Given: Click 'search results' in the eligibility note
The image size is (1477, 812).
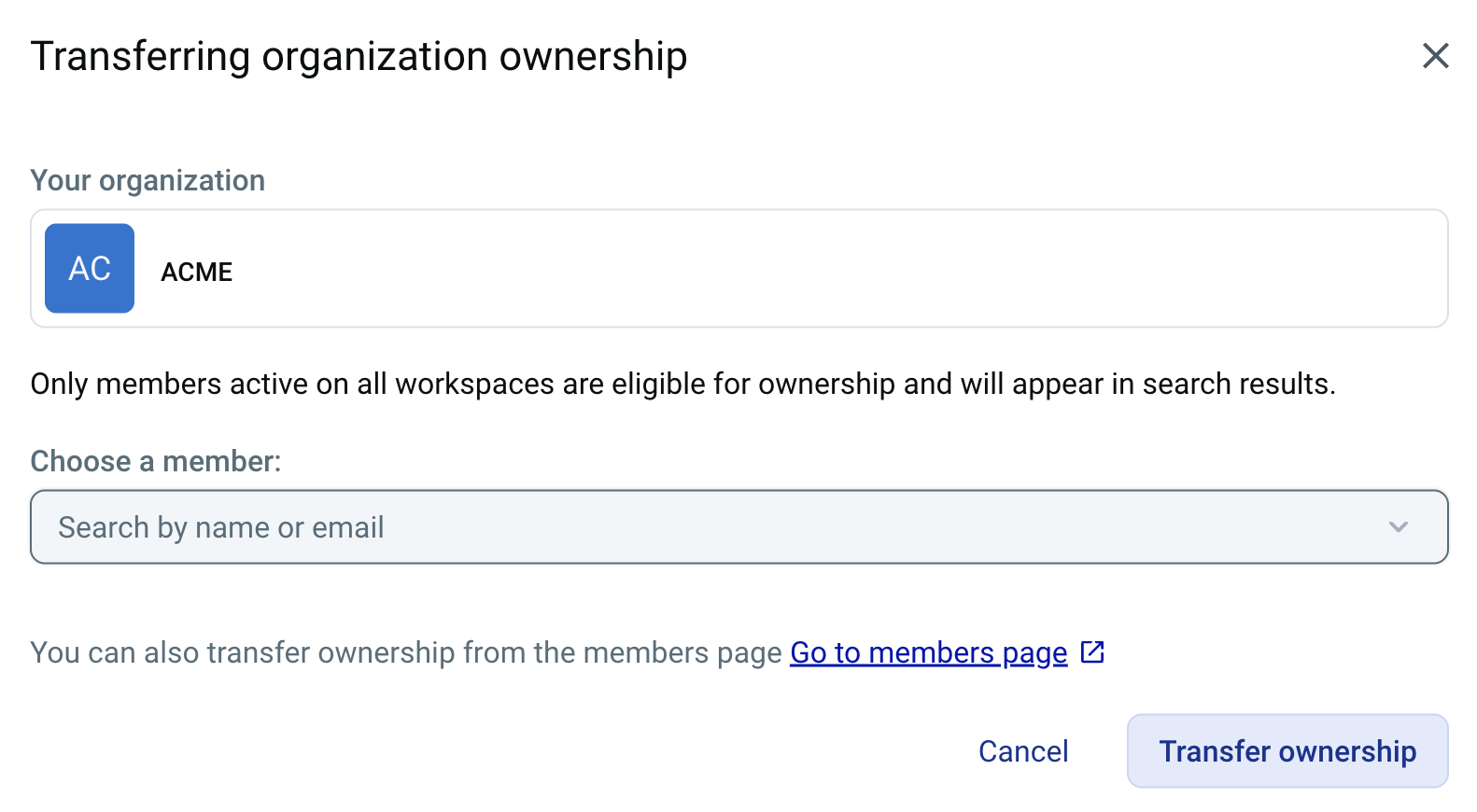Looking at the screenshot, I should [1238, 384].
